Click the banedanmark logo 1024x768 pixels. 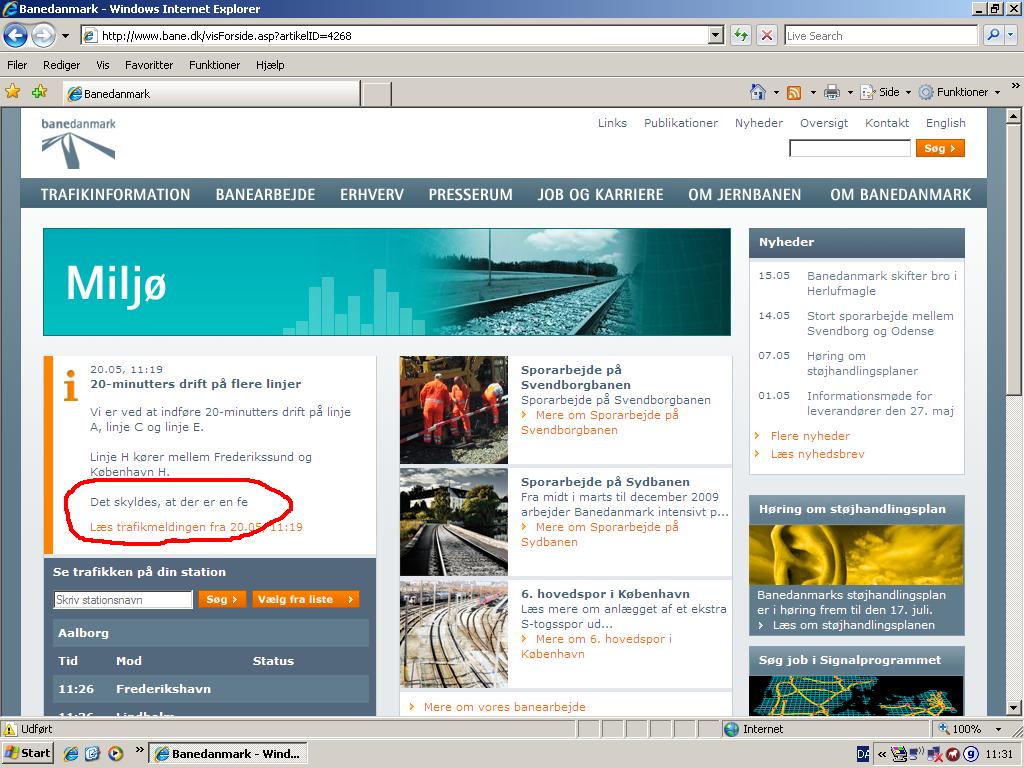(x=78, y=143)
